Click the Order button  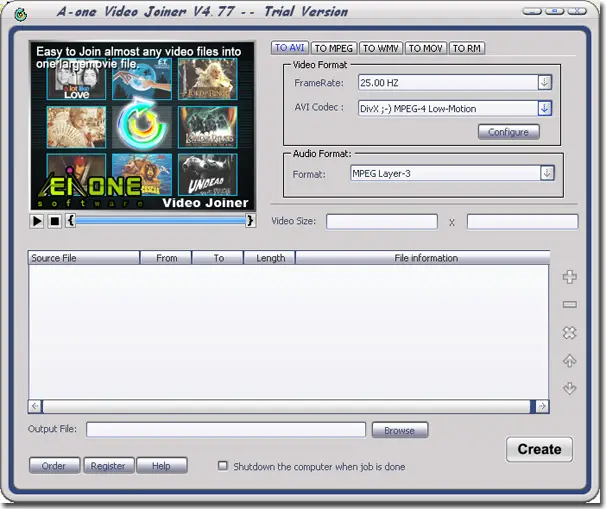coord(54,466)
